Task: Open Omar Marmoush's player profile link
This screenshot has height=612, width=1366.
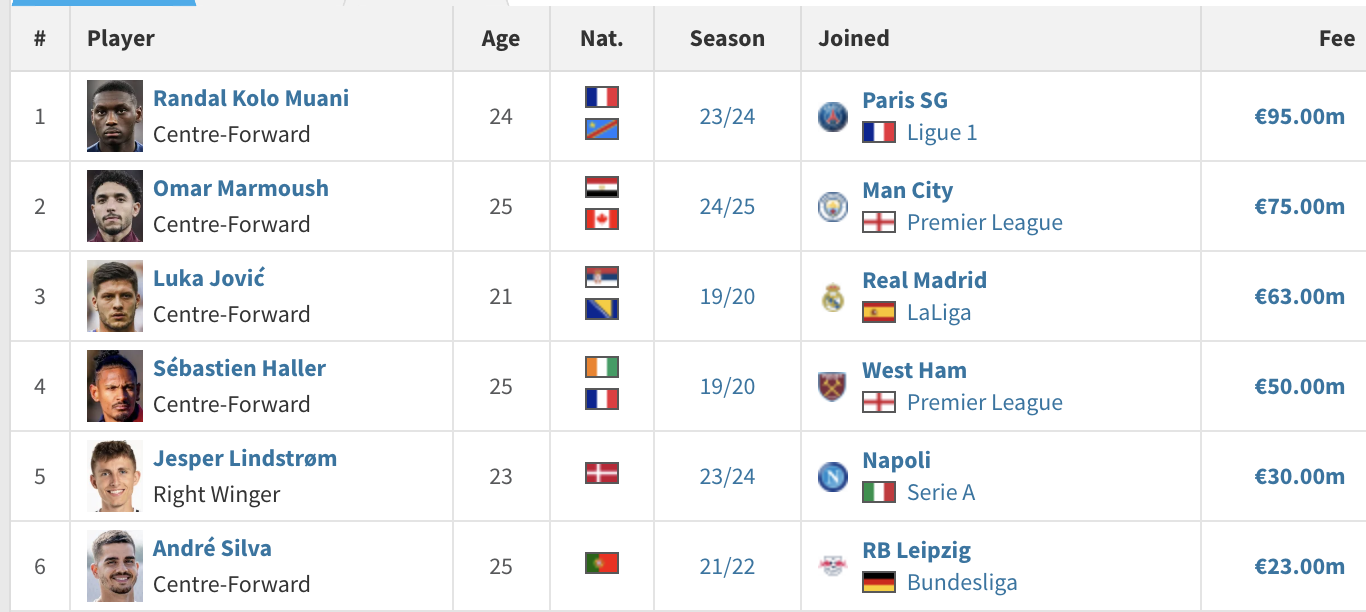Action: click(241, 188)
